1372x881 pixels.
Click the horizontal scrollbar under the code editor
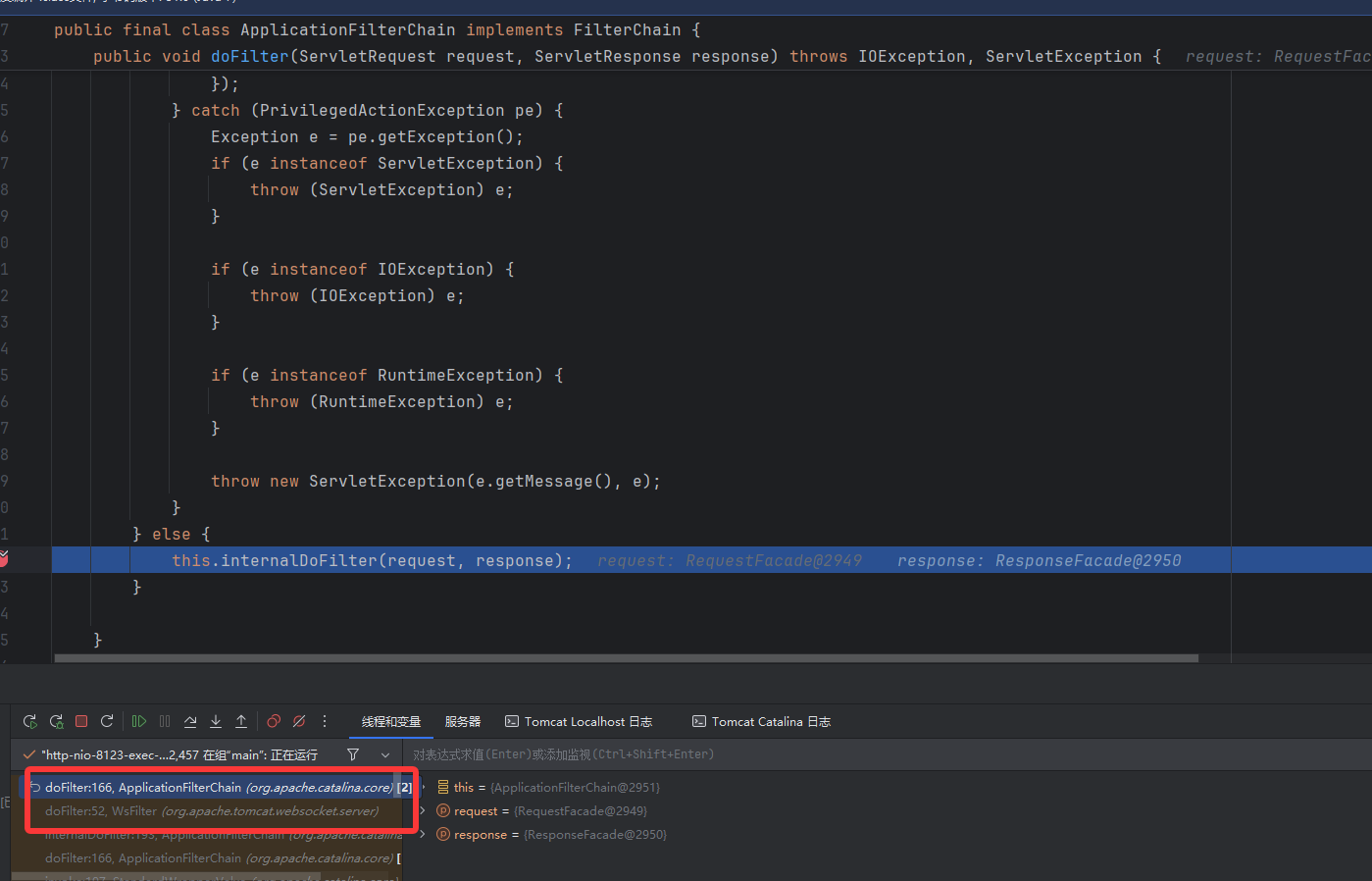[626, 658]
